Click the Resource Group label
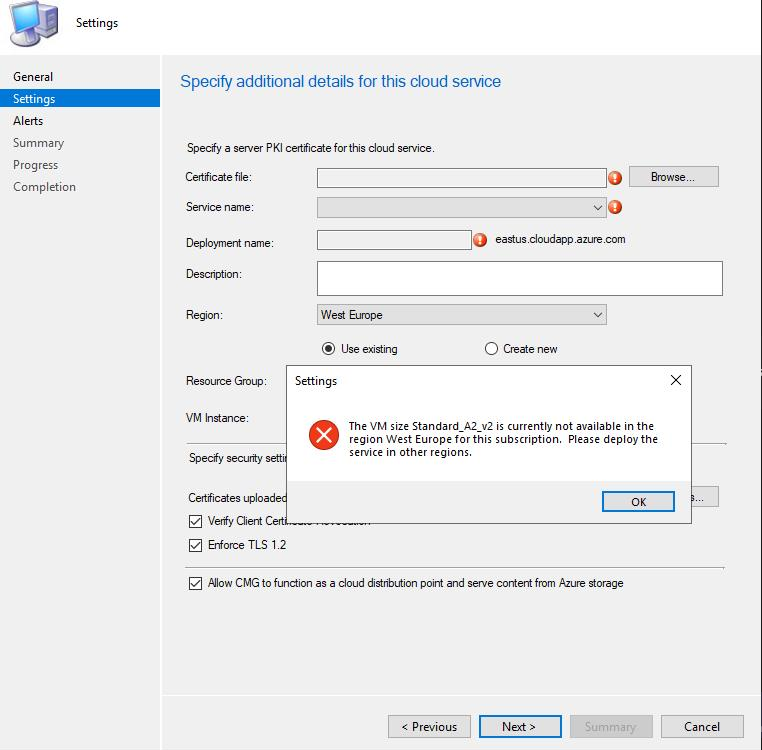Image resolution: width=762 pixels, height=750 pixels. 226,381
